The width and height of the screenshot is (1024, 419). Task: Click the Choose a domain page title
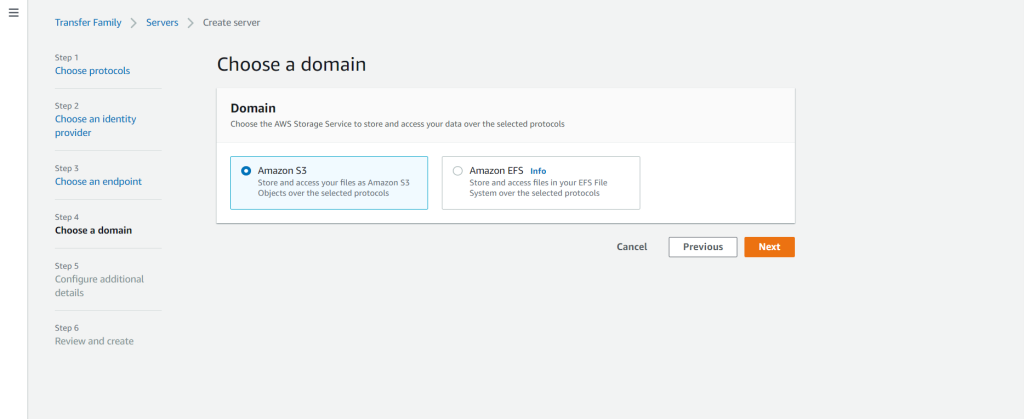coord(291,64)
